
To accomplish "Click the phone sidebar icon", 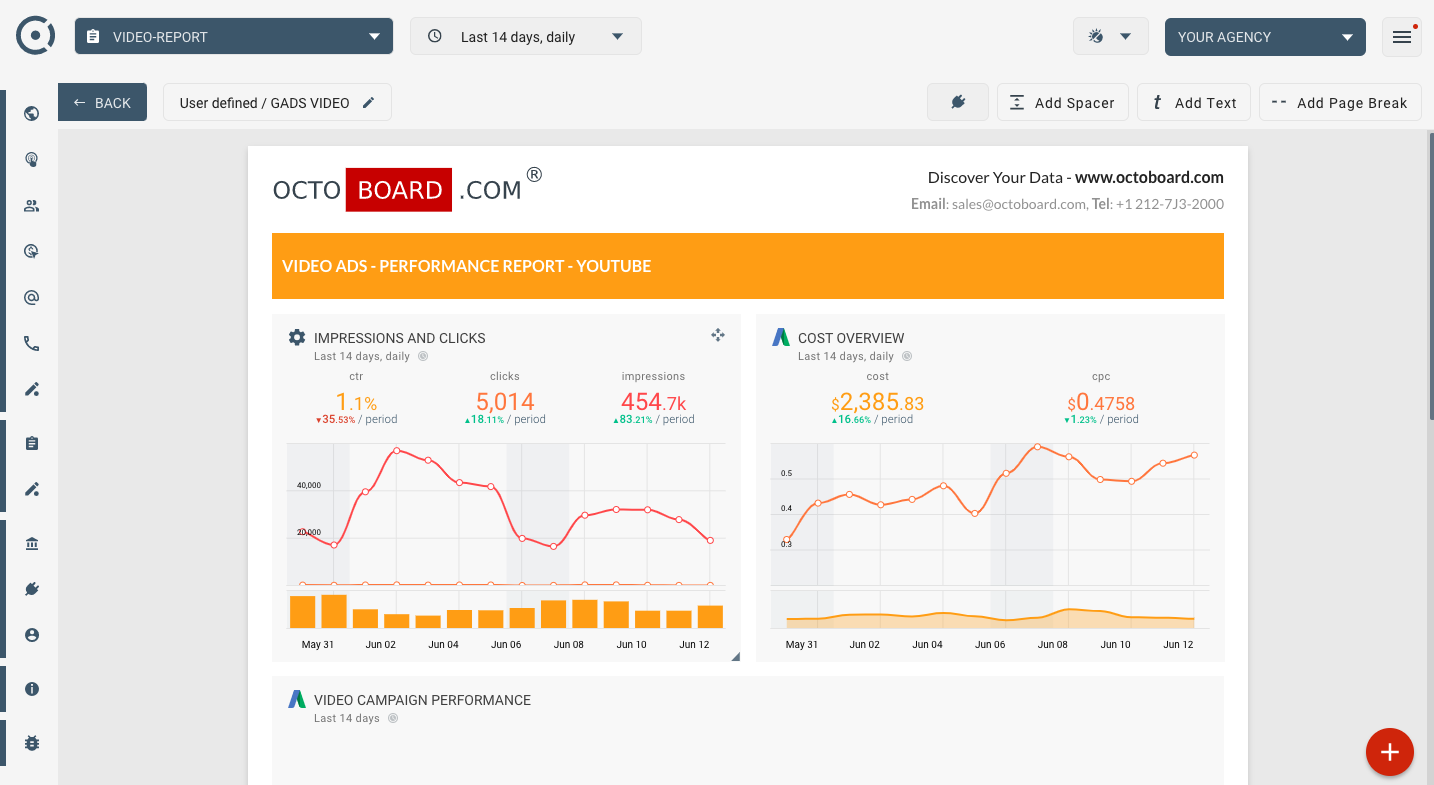I will pyautogui.click(x=32, y=344).
